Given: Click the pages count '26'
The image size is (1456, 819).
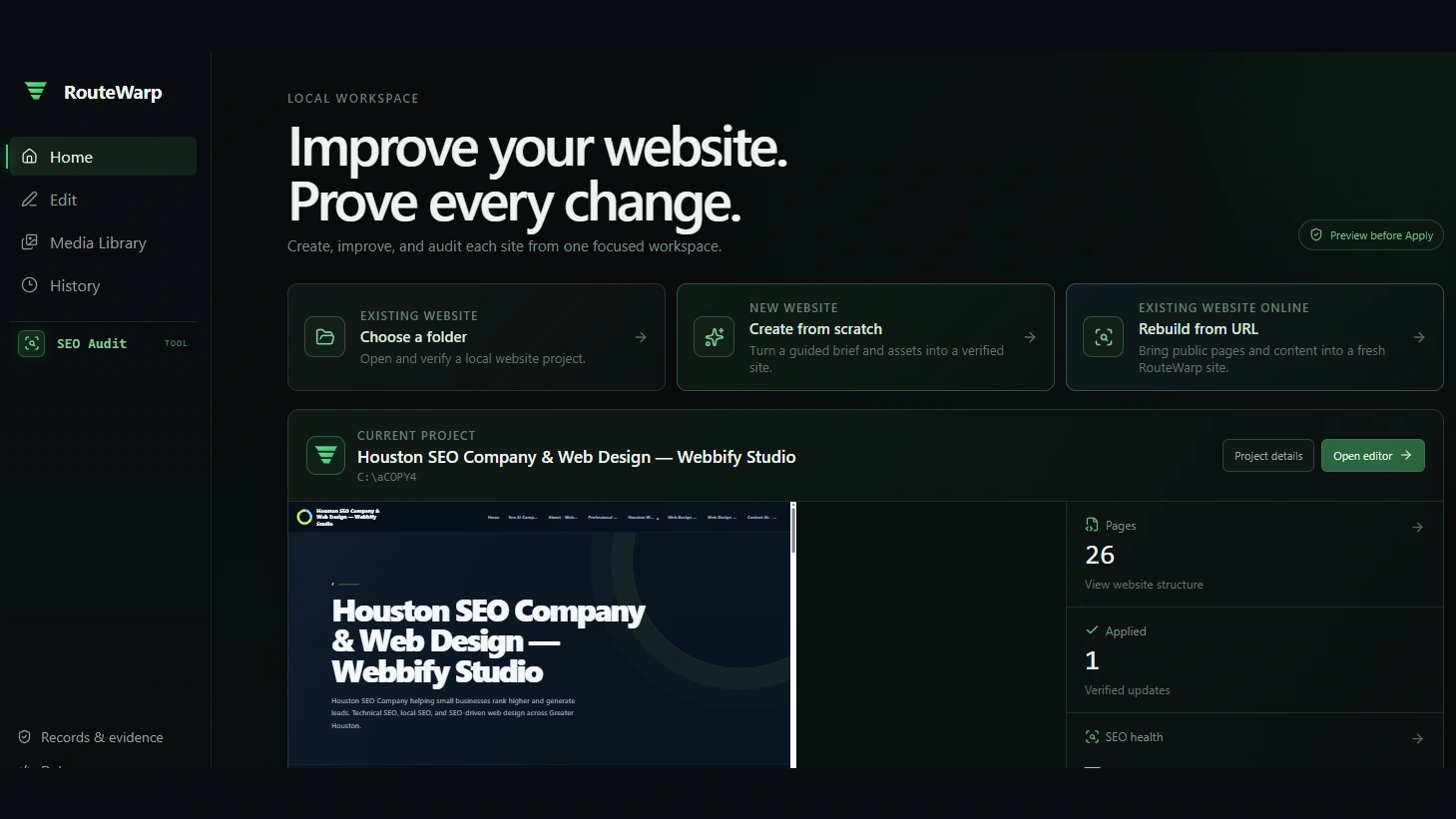Looking at the screenshot, I should click(x=1100, y=555).
